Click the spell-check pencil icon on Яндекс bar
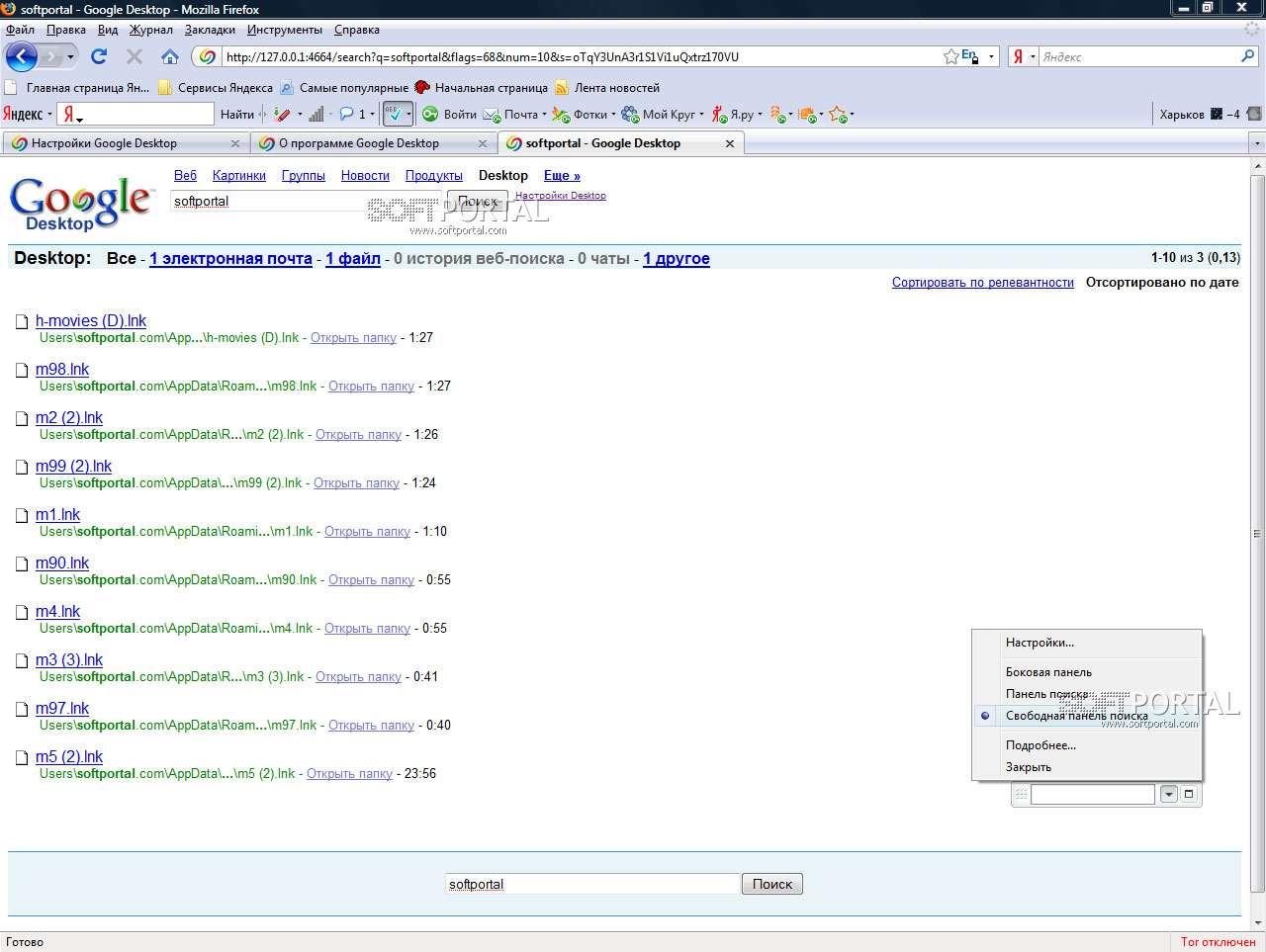 click(x=282, y=115)
